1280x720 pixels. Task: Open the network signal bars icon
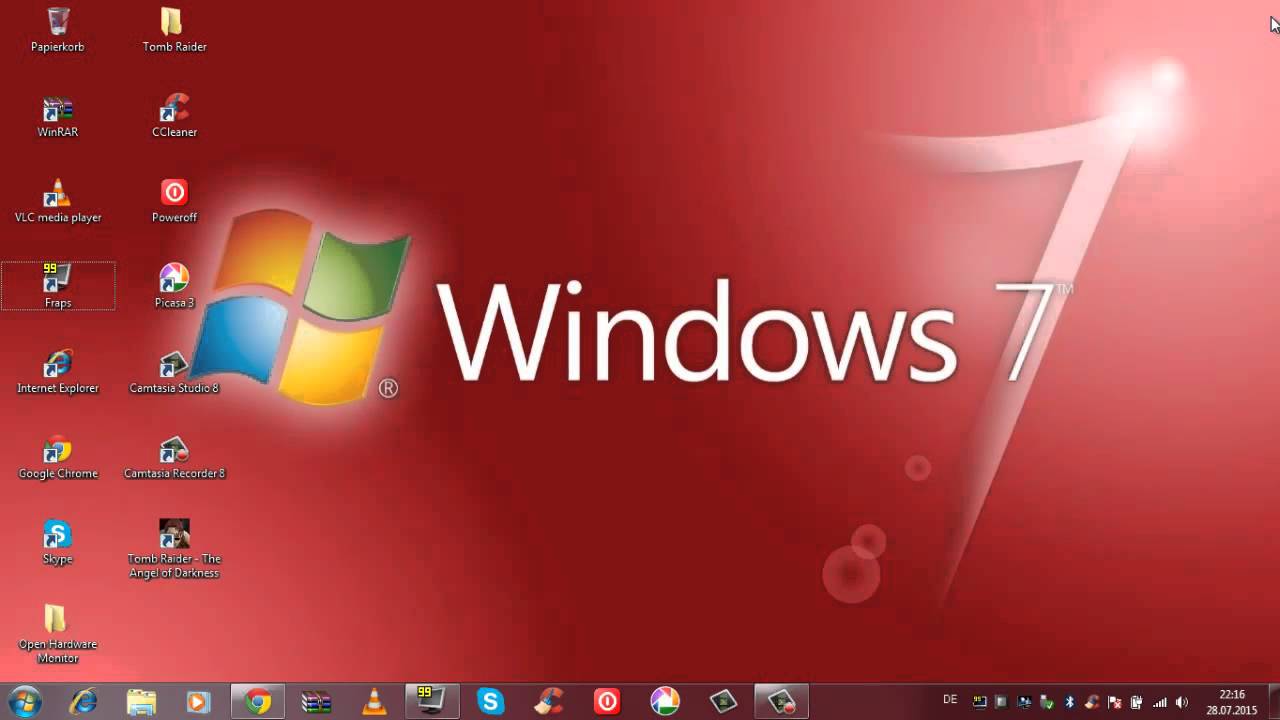1159,702
